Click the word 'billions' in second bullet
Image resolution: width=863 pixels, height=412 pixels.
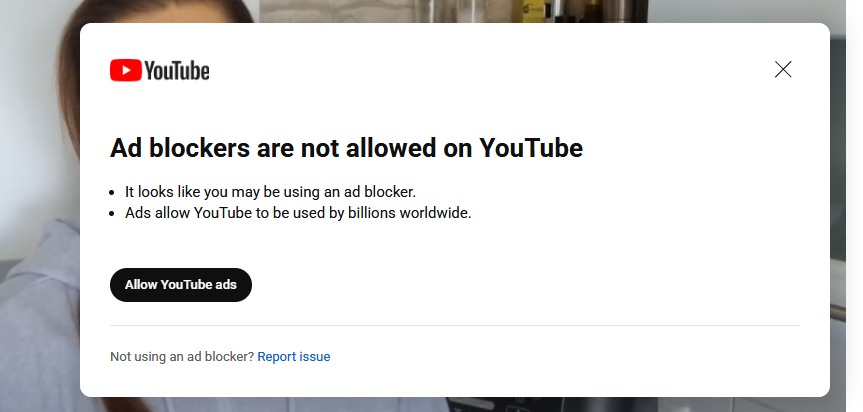tap(372, 213)
